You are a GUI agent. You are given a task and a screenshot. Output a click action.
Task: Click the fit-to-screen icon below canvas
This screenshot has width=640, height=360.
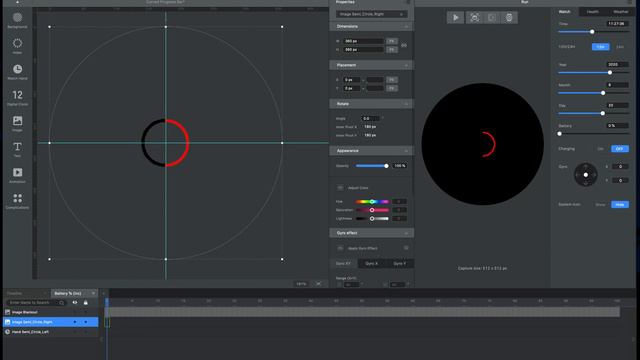click(x=318, y=284)
